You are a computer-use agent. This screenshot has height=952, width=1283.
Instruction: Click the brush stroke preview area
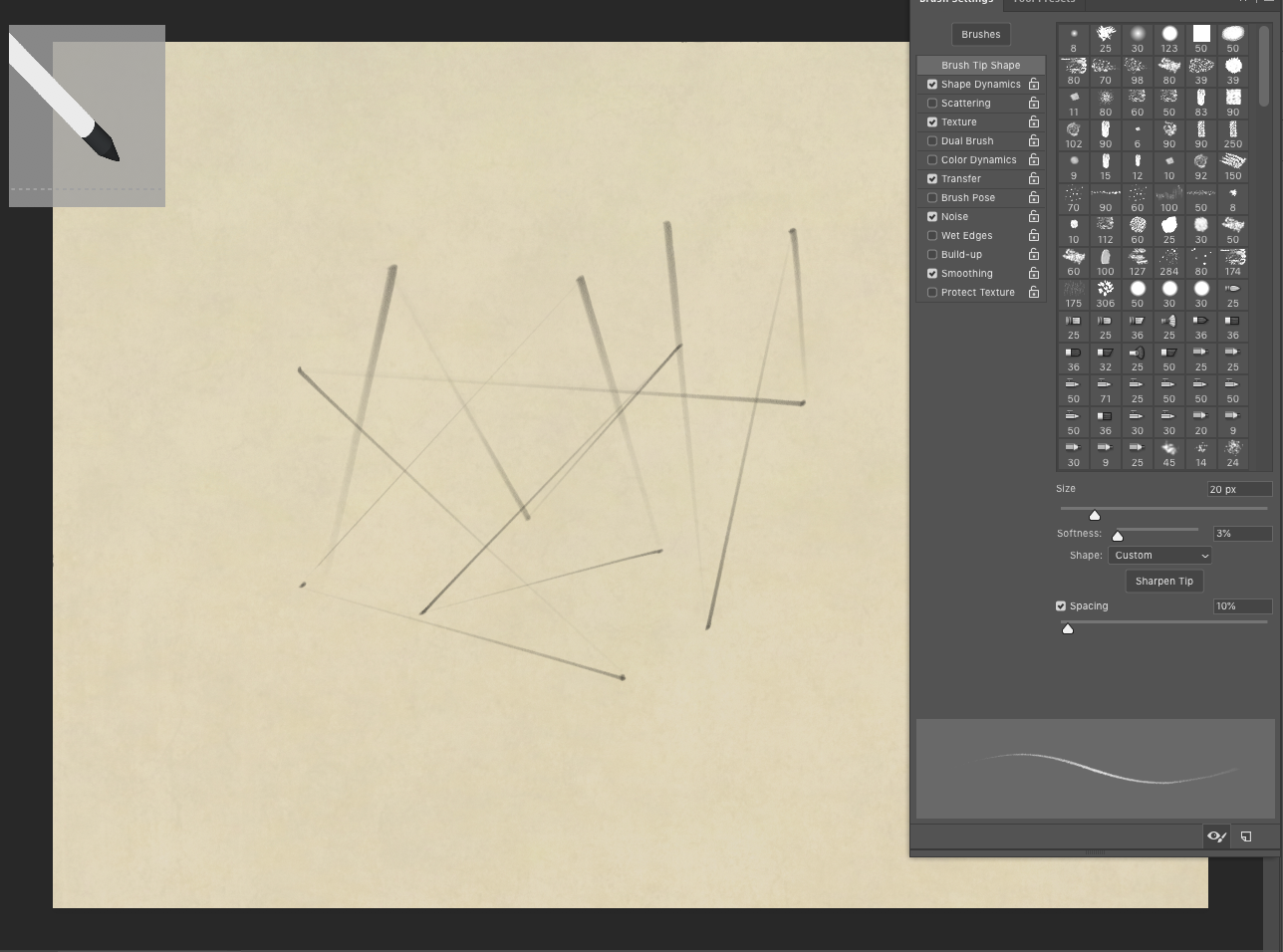[1095, 769]
